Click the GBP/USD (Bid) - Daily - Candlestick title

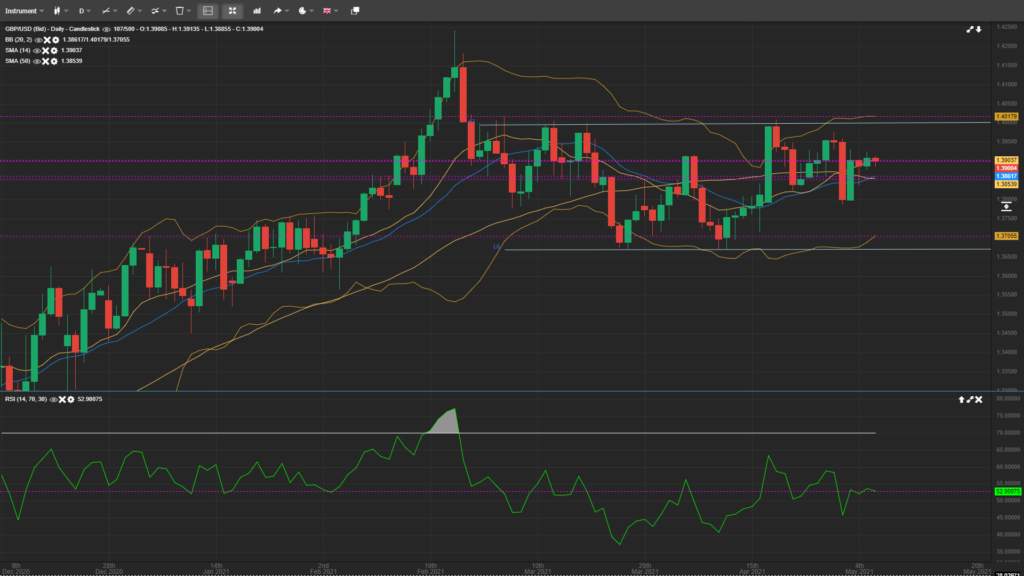click(x=52, y=29)
